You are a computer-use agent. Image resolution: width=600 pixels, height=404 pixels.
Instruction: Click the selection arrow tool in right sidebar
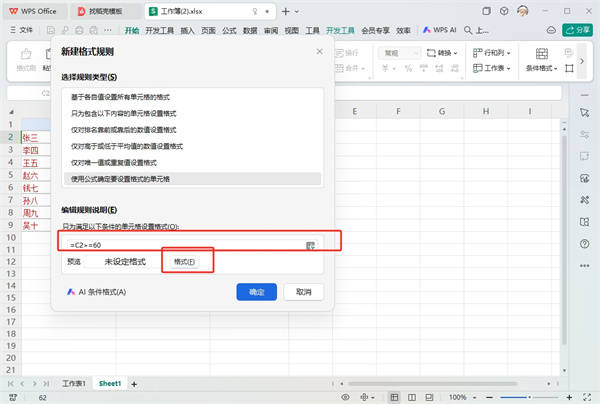(x=584, y=112)
